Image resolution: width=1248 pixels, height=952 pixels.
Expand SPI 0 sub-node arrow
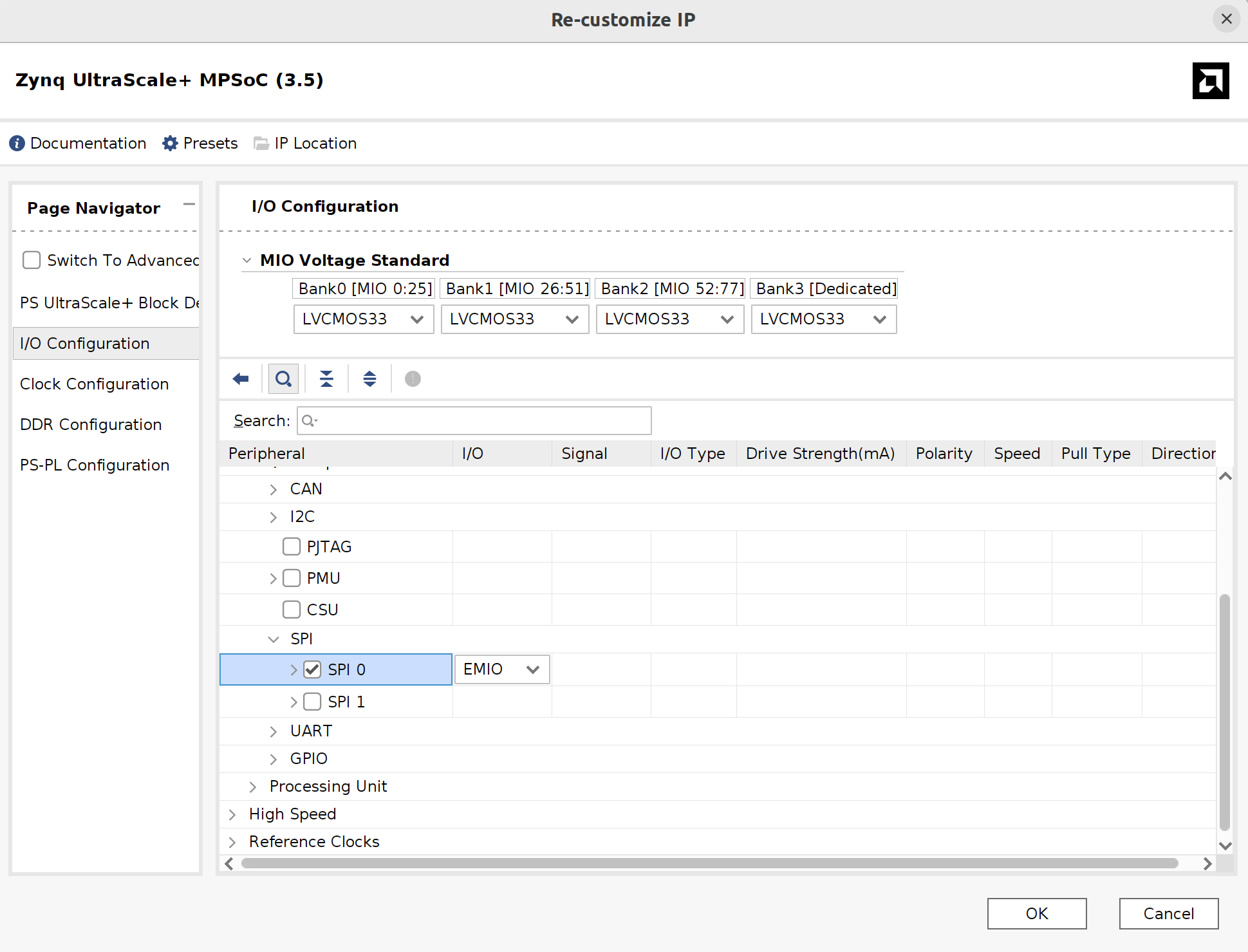tap(294, 669)
